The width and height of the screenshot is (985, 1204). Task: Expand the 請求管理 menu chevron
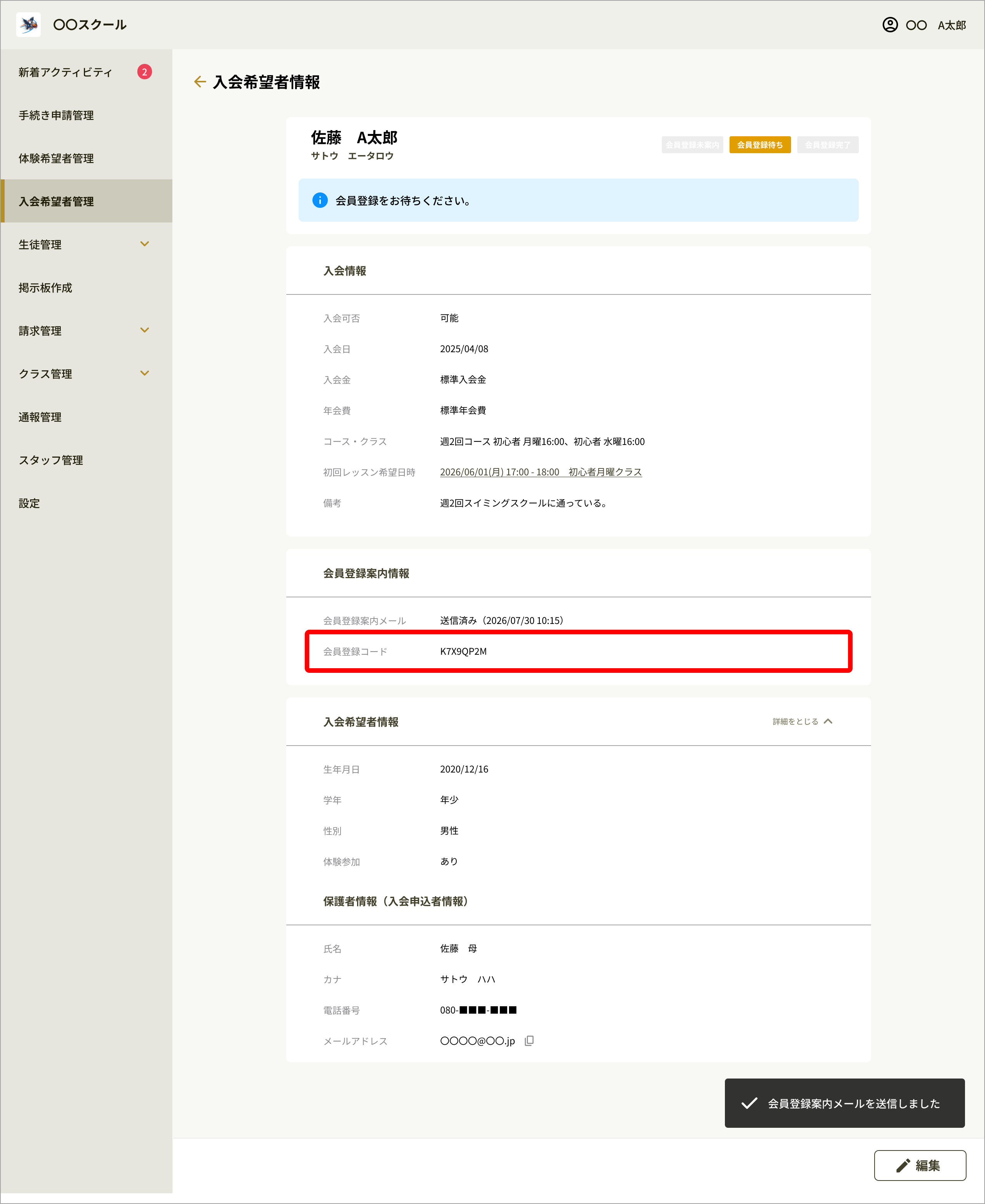(145, 330)
